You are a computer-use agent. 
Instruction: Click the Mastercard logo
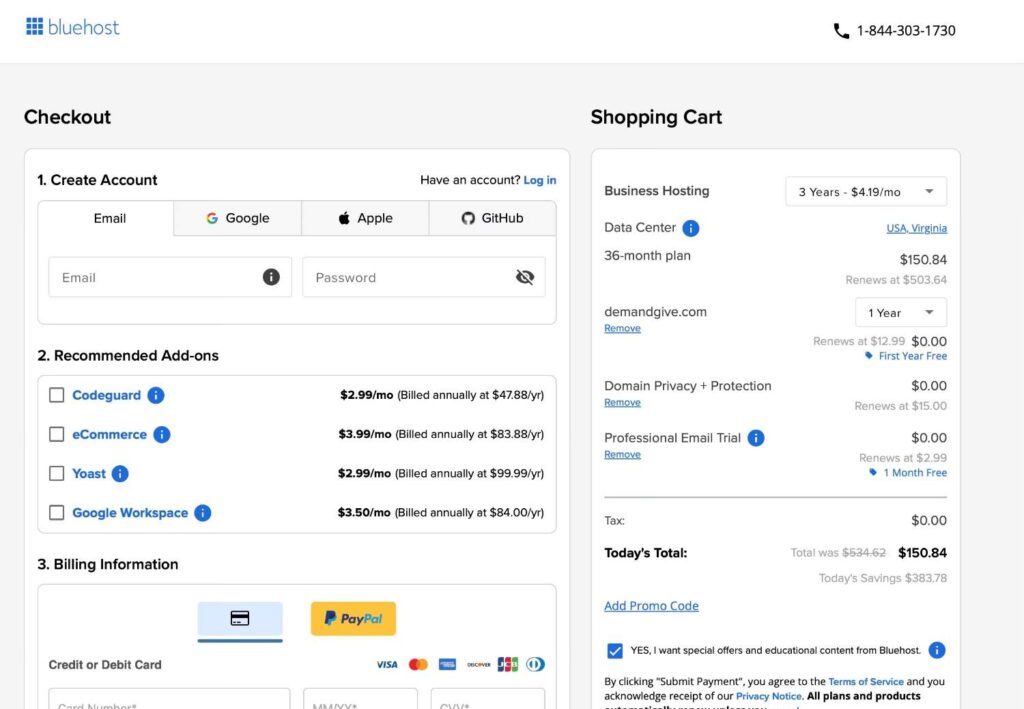418,665
